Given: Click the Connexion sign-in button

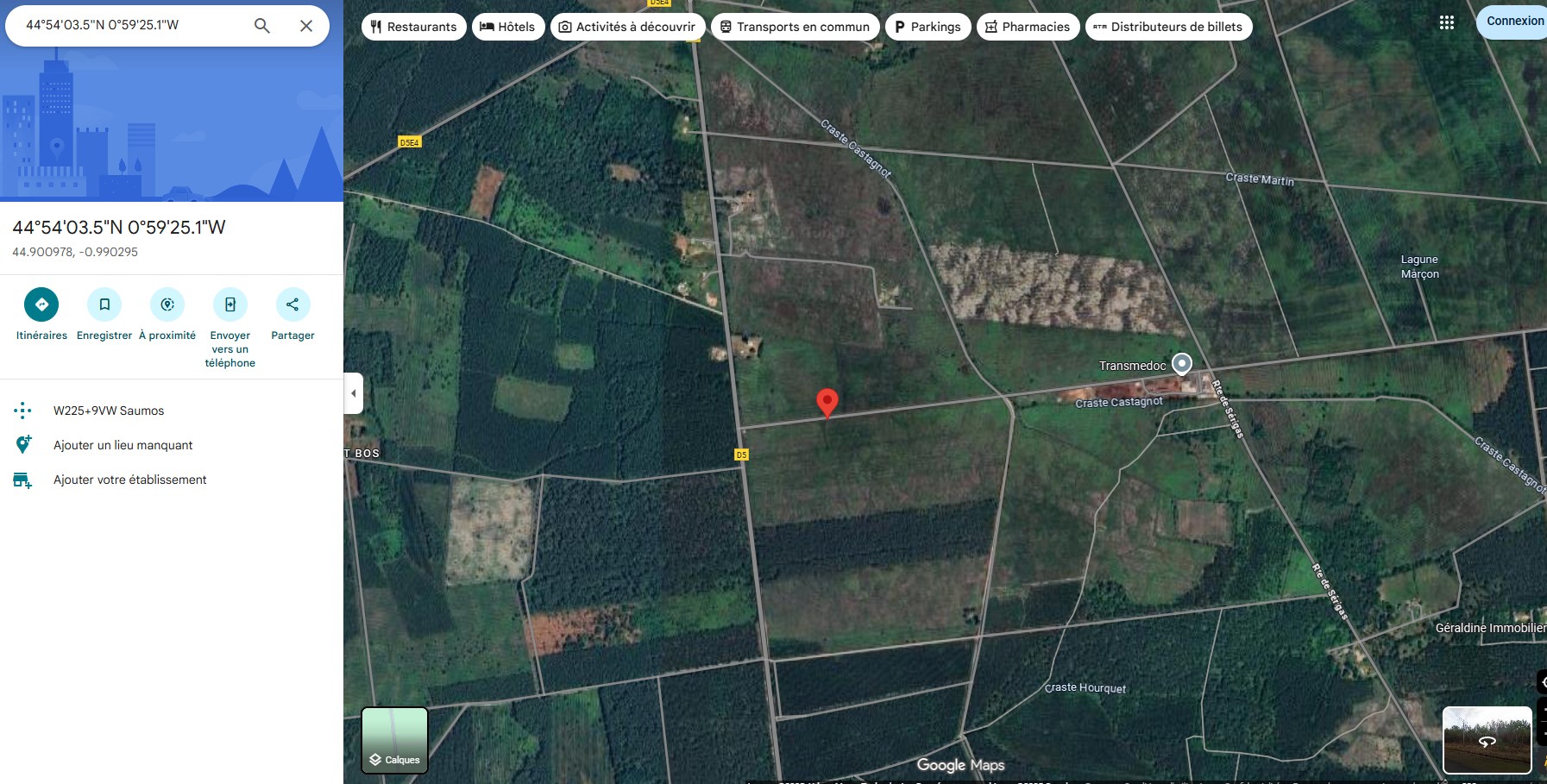Looking at the screenshot, I should click(x=1514, y=22).
